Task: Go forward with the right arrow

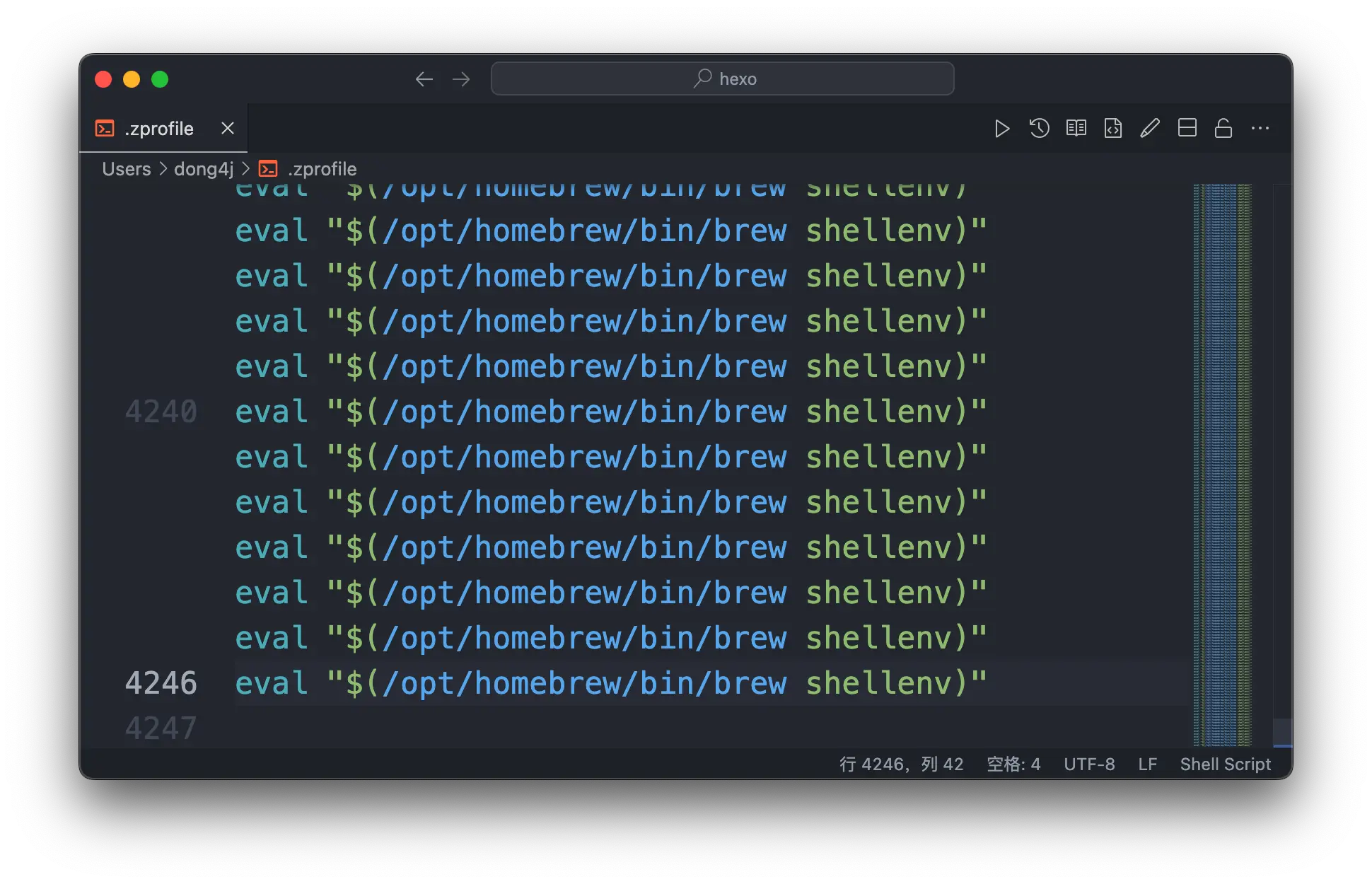Action: 461,79
